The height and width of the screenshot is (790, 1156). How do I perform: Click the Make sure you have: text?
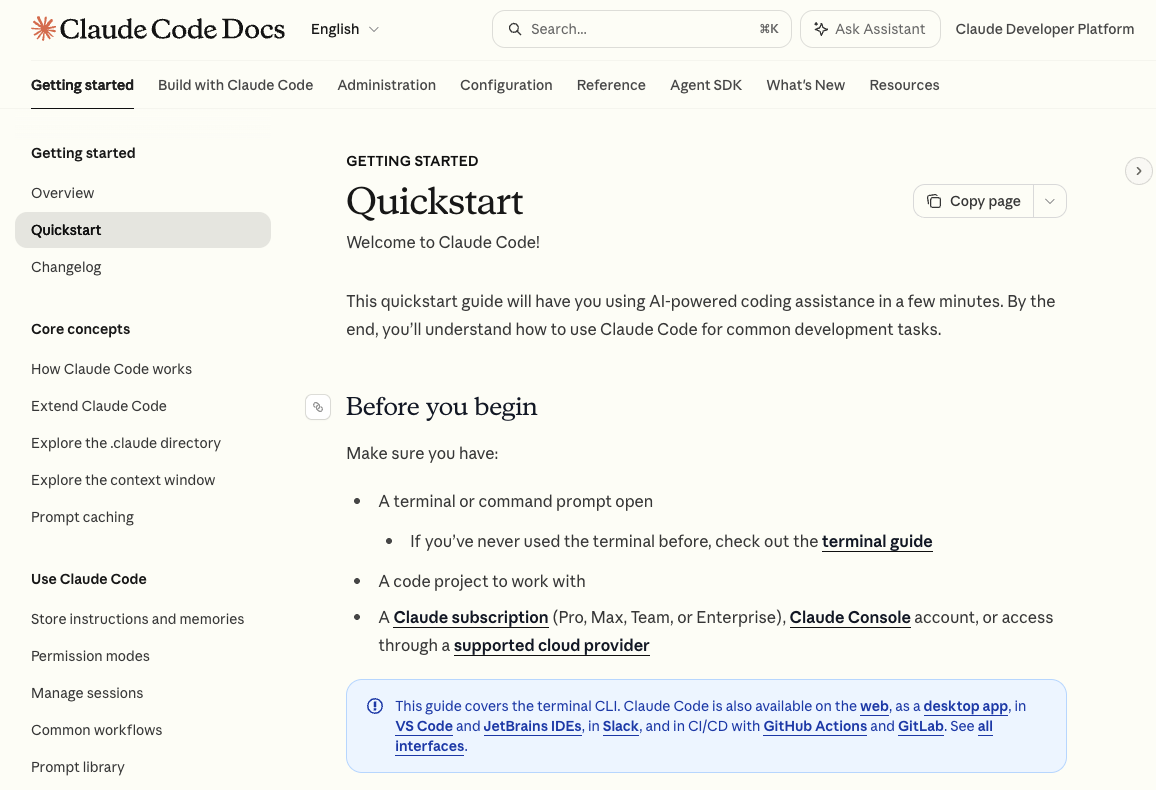pyautogui.click(x=422, y=453)
